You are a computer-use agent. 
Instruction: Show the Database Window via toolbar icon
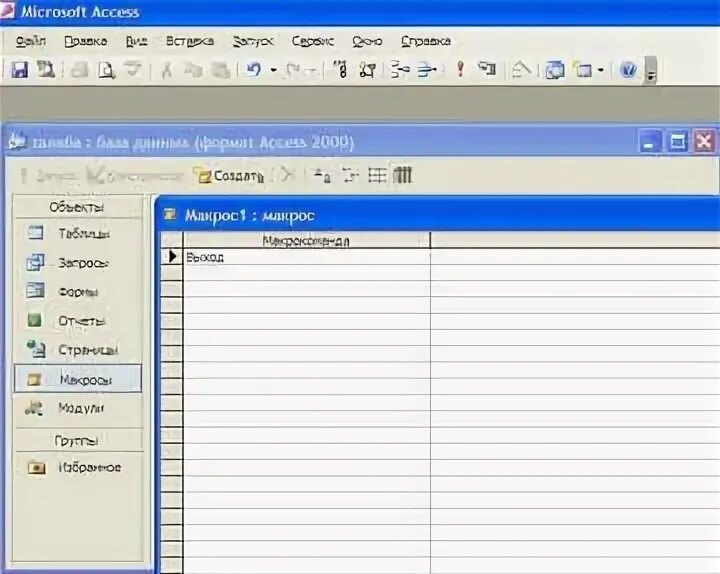tap(555, 70)
